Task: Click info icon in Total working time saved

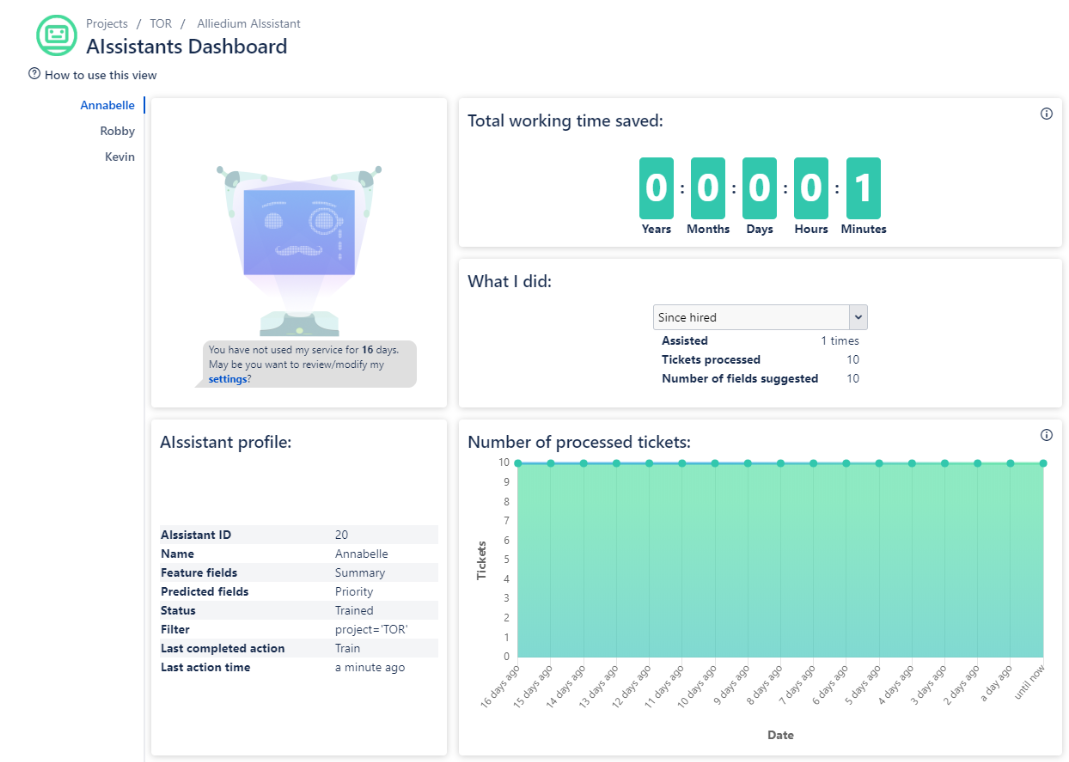Action: click(1046, 114)
